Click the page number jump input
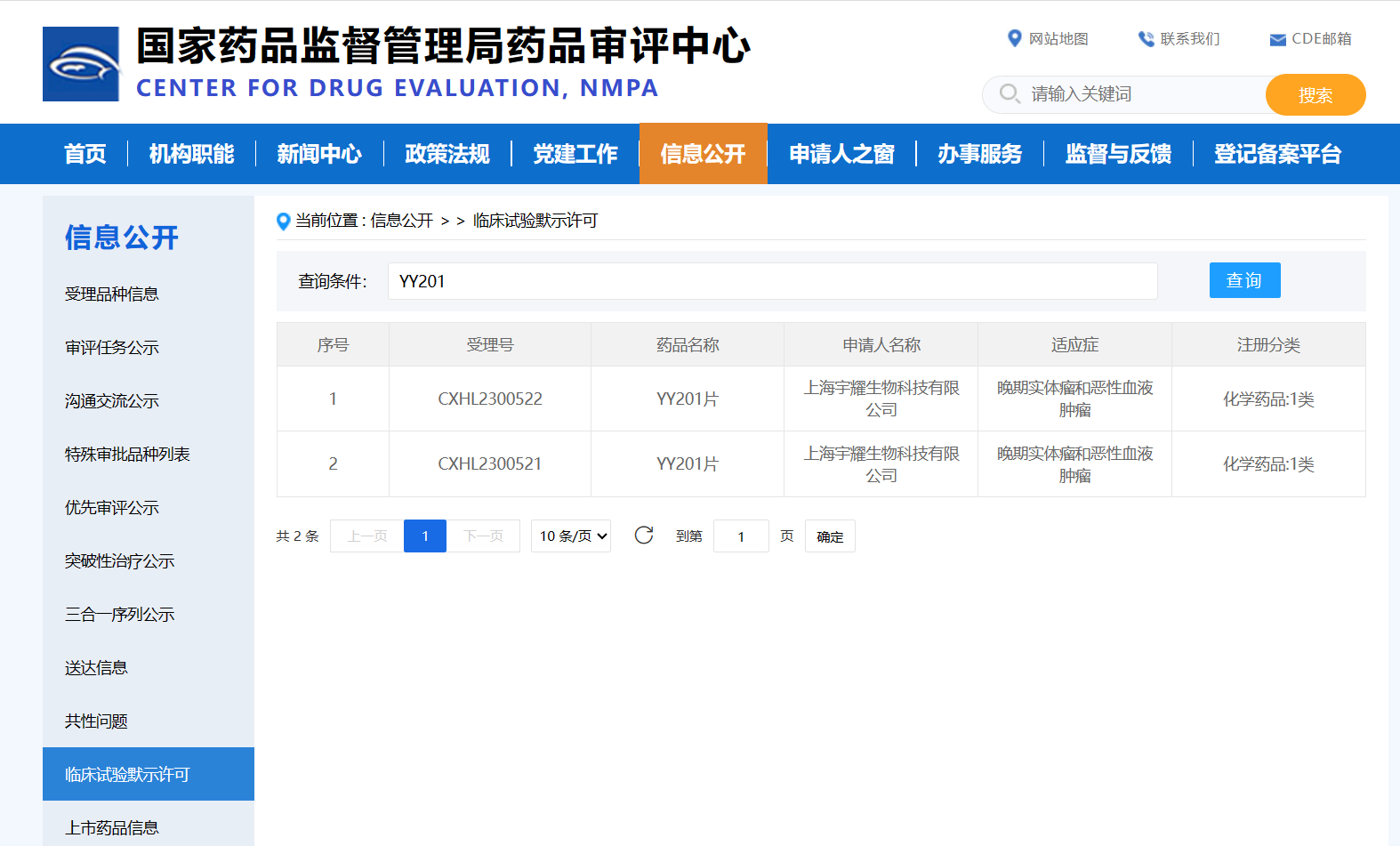Image resolution: width=1400 pixels, height=846 pixels. (741, 536)
